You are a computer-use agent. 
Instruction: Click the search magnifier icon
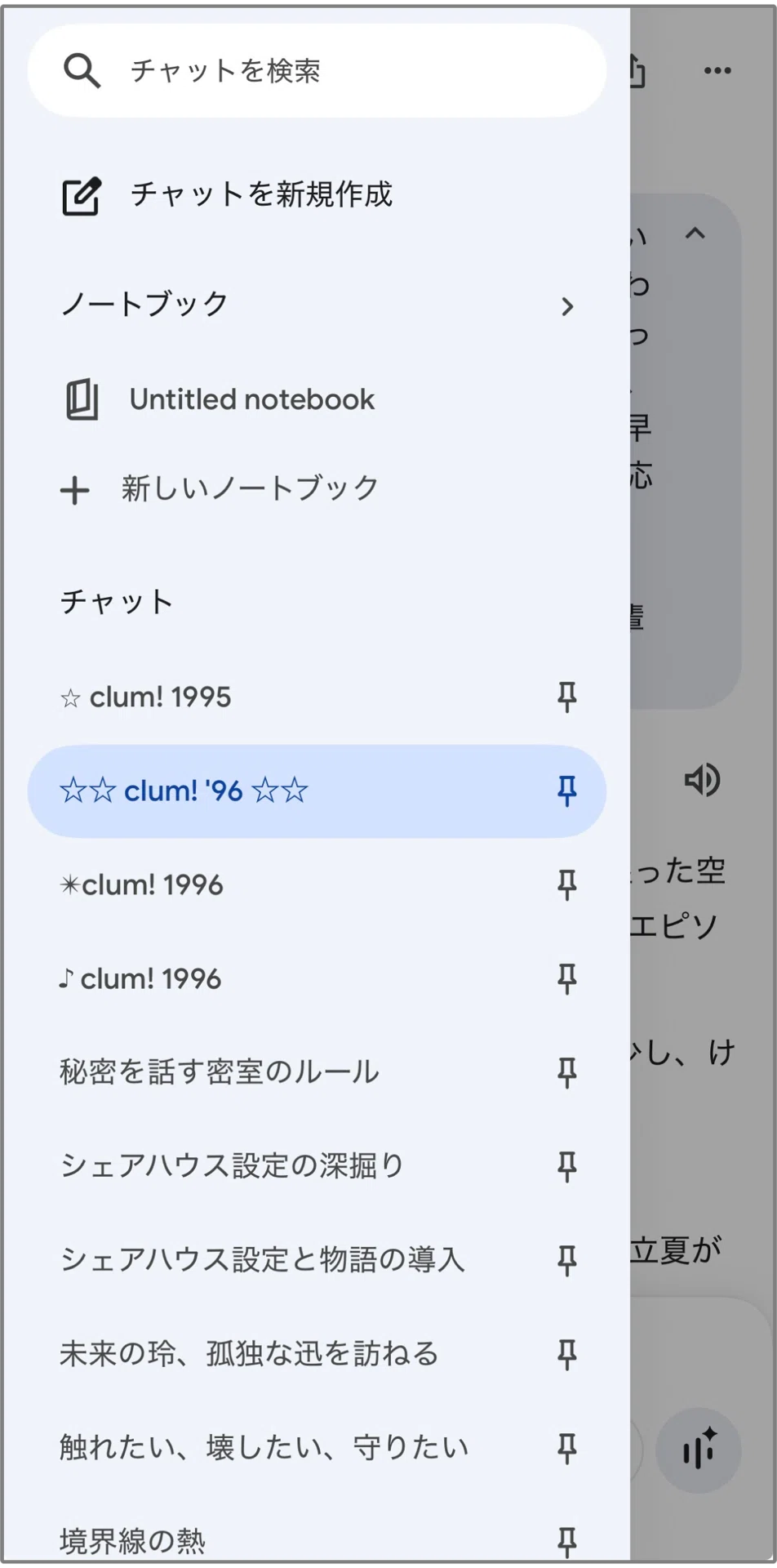point(82,71)
